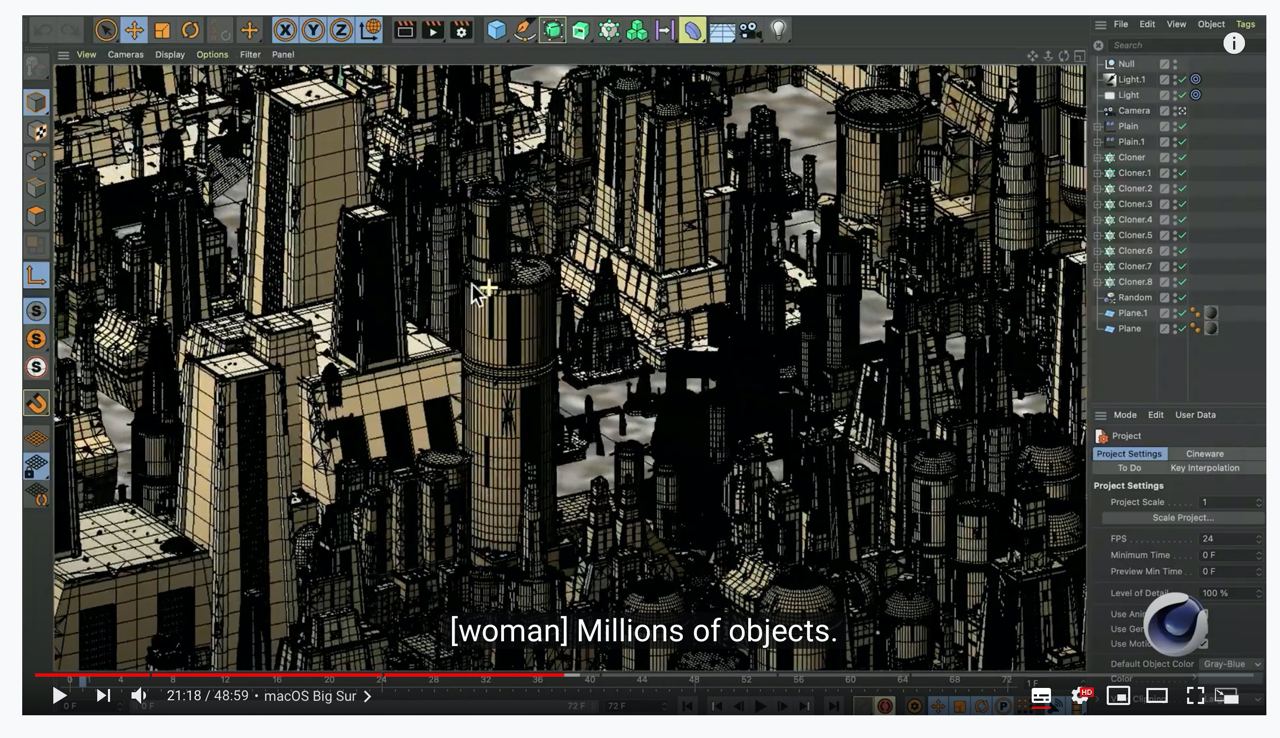
Task: Skip to next video
Action: (x=103, y=696)
